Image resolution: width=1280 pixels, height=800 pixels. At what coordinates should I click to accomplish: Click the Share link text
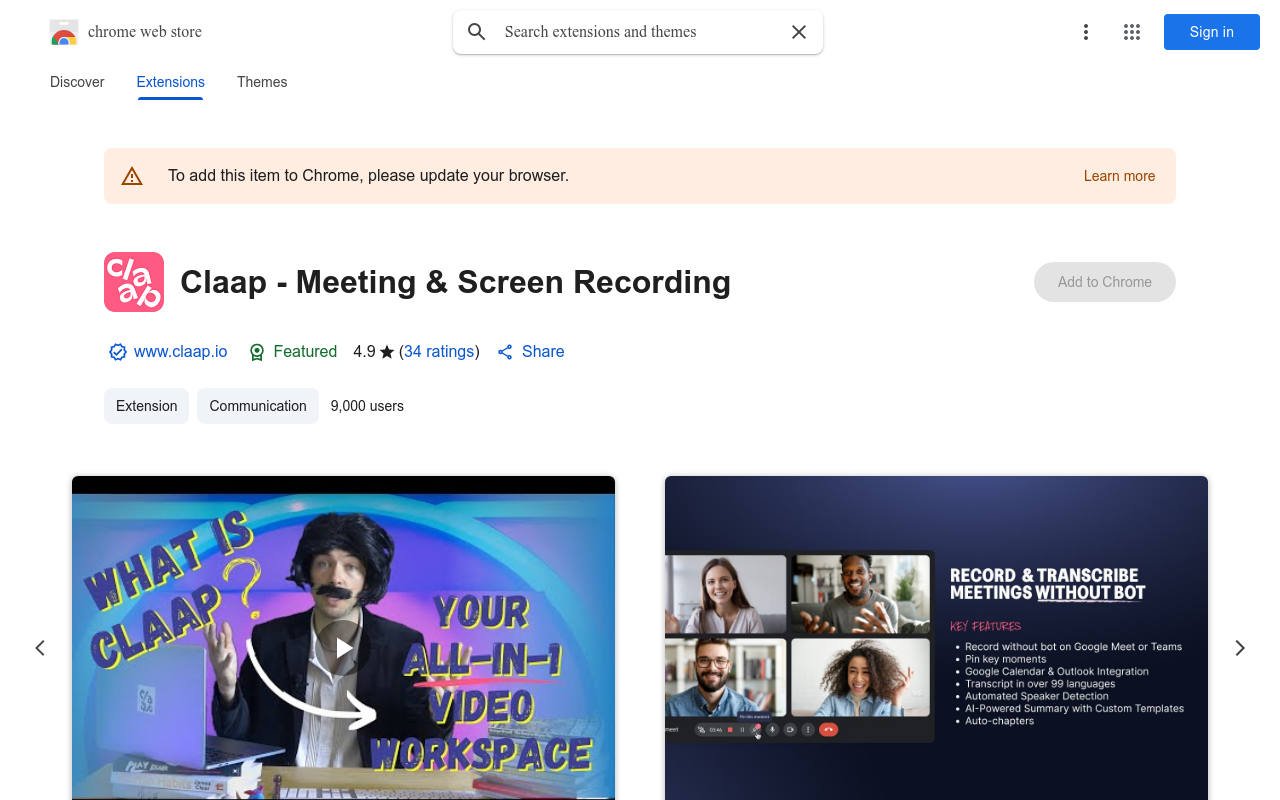543,352
